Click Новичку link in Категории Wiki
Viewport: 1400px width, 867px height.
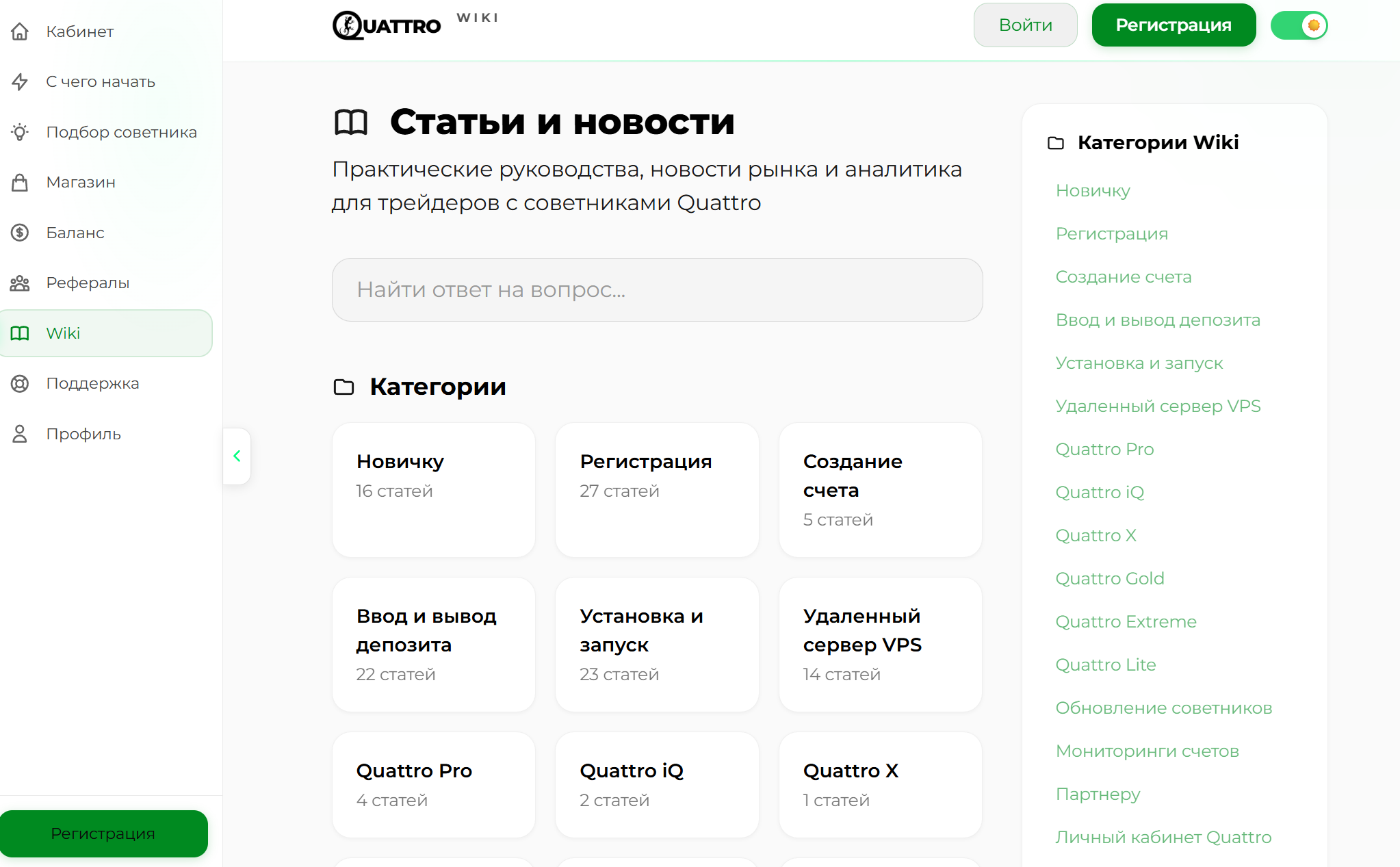coord(1093,191)
